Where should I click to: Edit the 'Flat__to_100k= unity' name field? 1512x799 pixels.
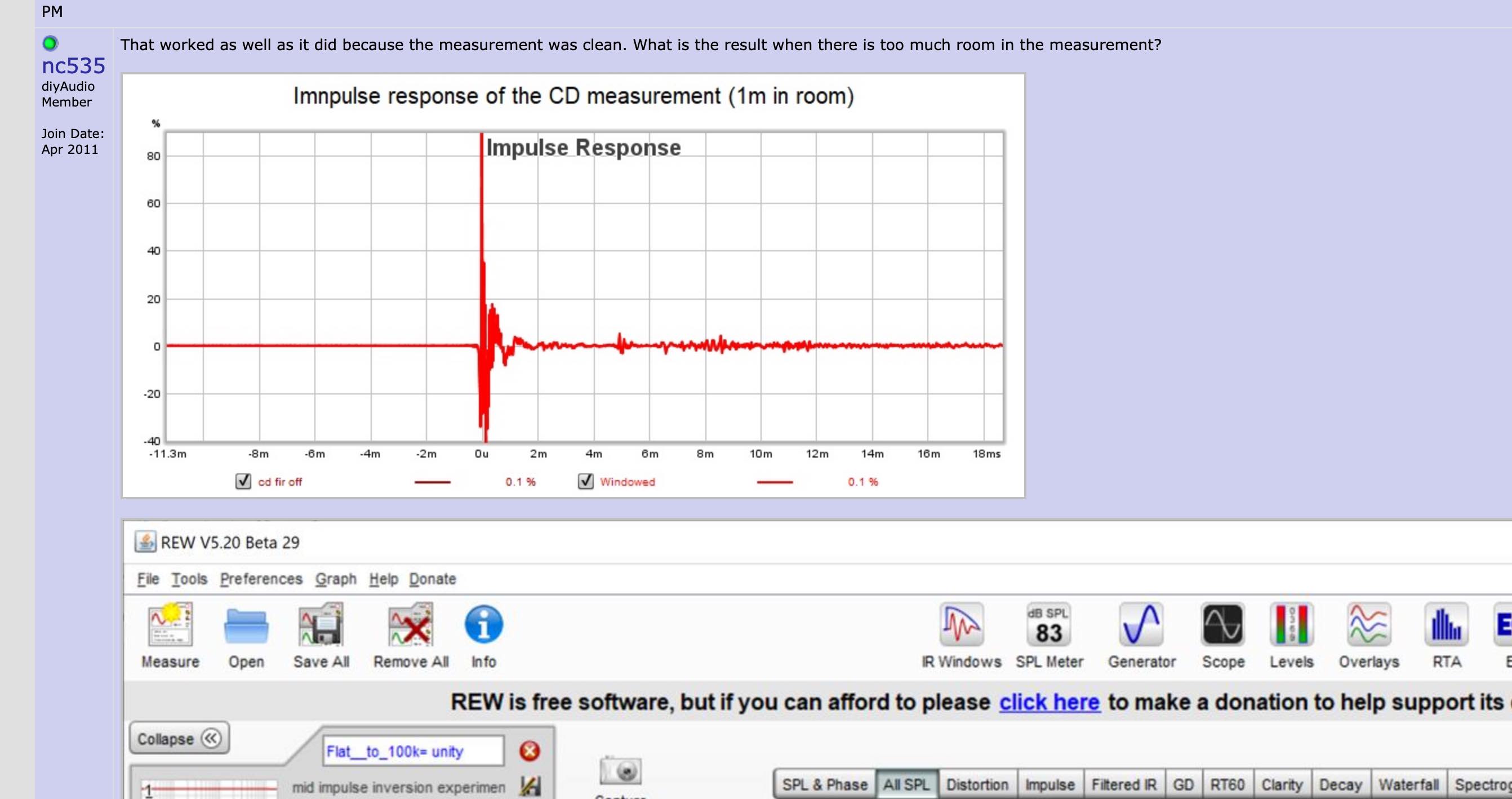(413, 751)
